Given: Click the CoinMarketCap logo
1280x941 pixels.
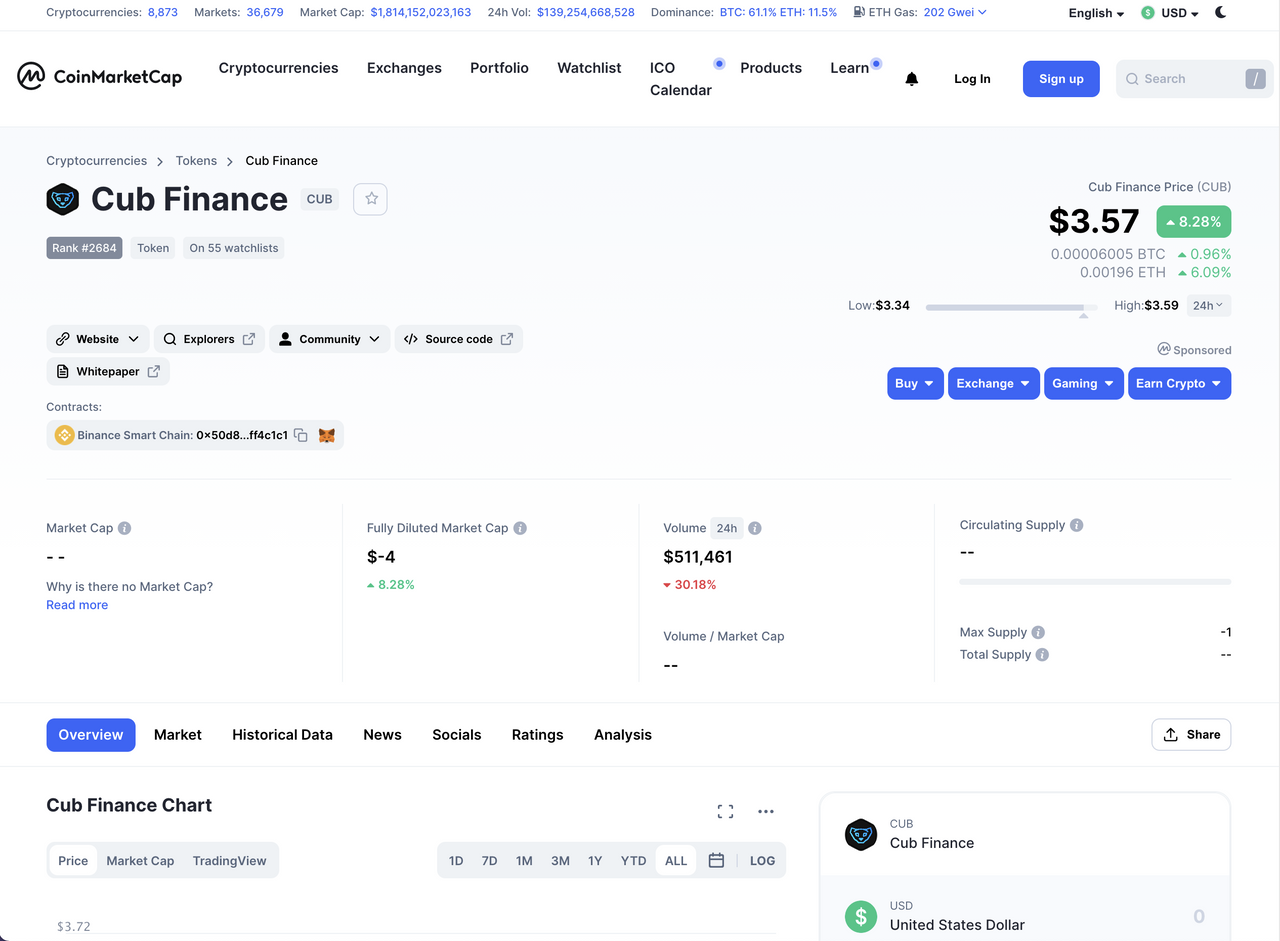Looking at the screenshot, I should [100, 76].
